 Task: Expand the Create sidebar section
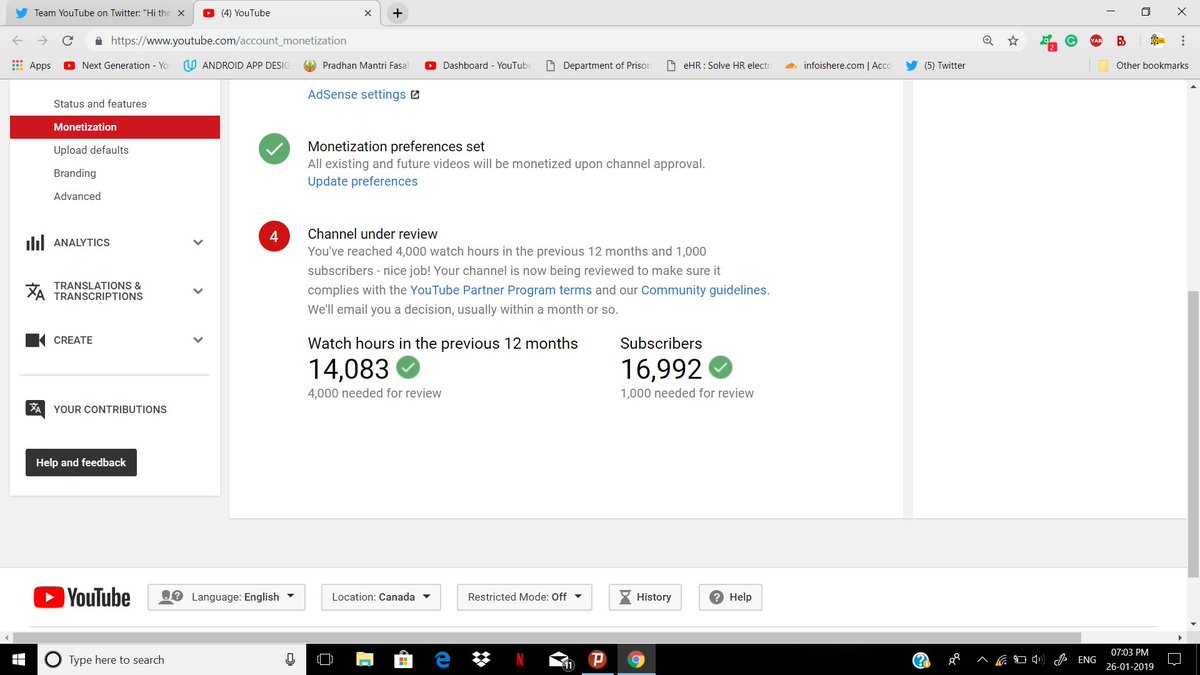point(198,340)
